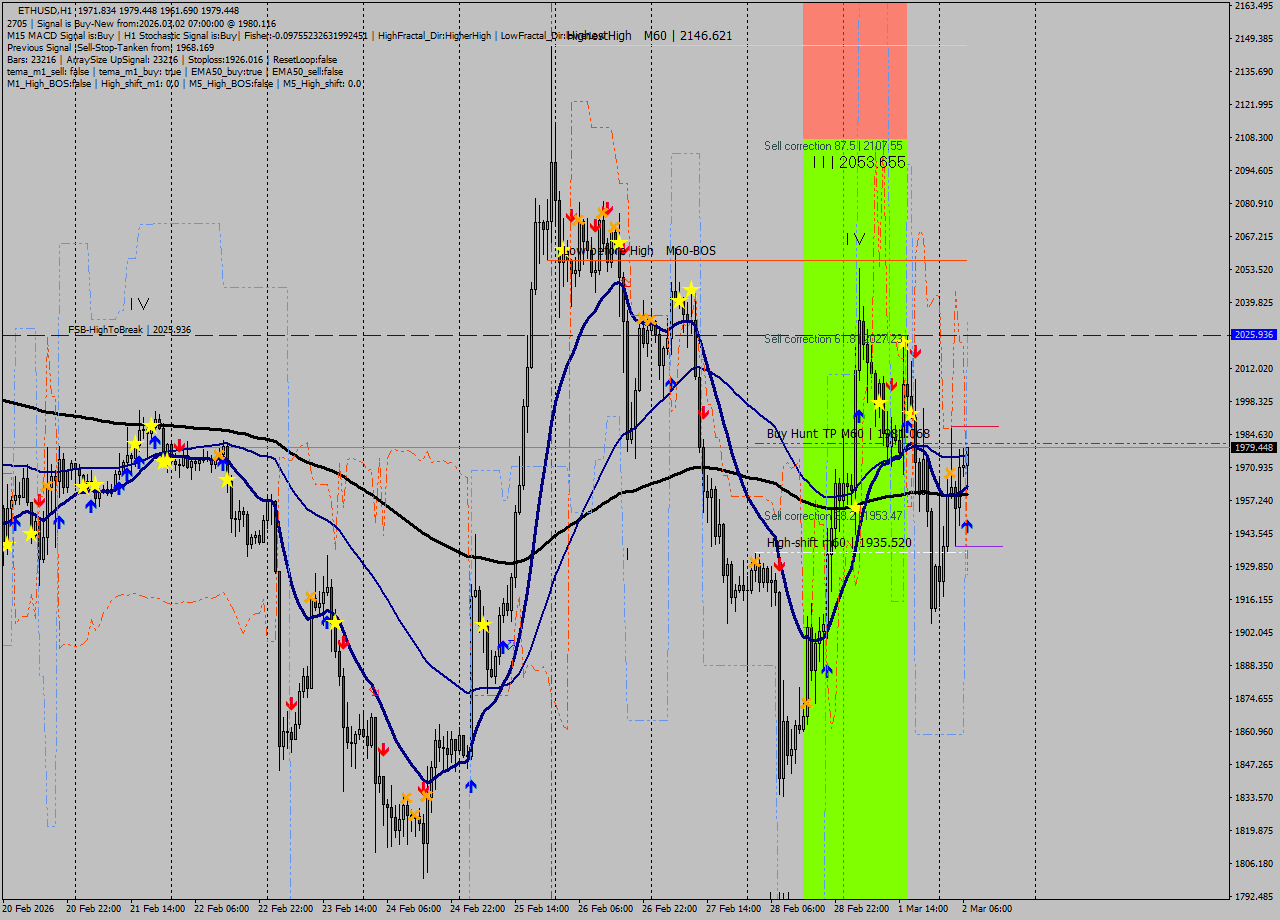This screenshot has height=920, width=1280.
Task: Click the red down arrow at the 23 Feb low near 1874
Action: tap(291, 704)
